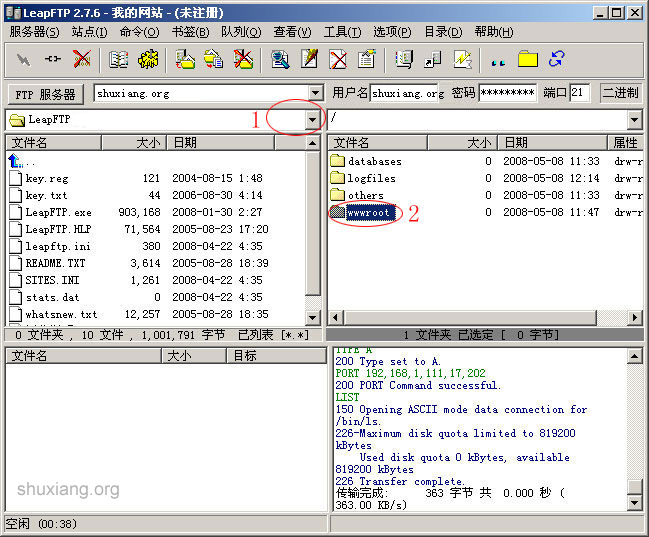Open the site manager book icon

click(119, 60)
